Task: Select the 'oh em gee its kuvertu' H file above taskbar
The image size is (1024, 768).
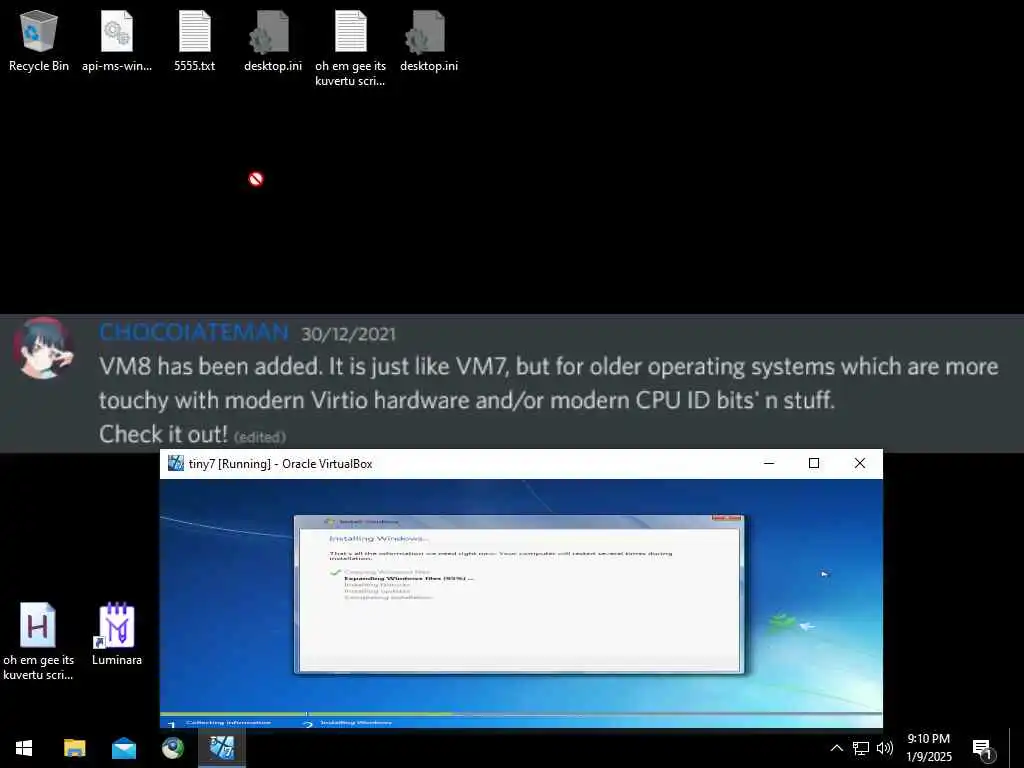Action: click(38, 641)
